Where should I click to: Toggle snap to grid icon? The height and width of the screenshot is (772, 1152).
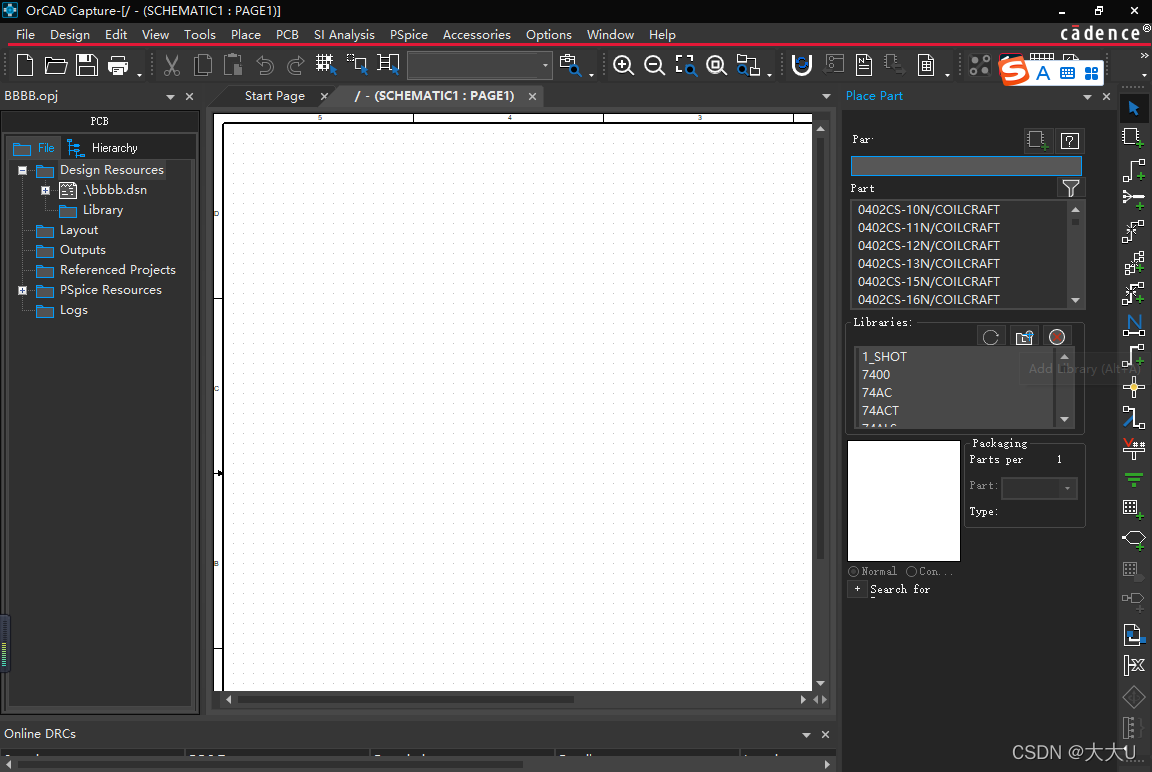[x=325, y=65]
